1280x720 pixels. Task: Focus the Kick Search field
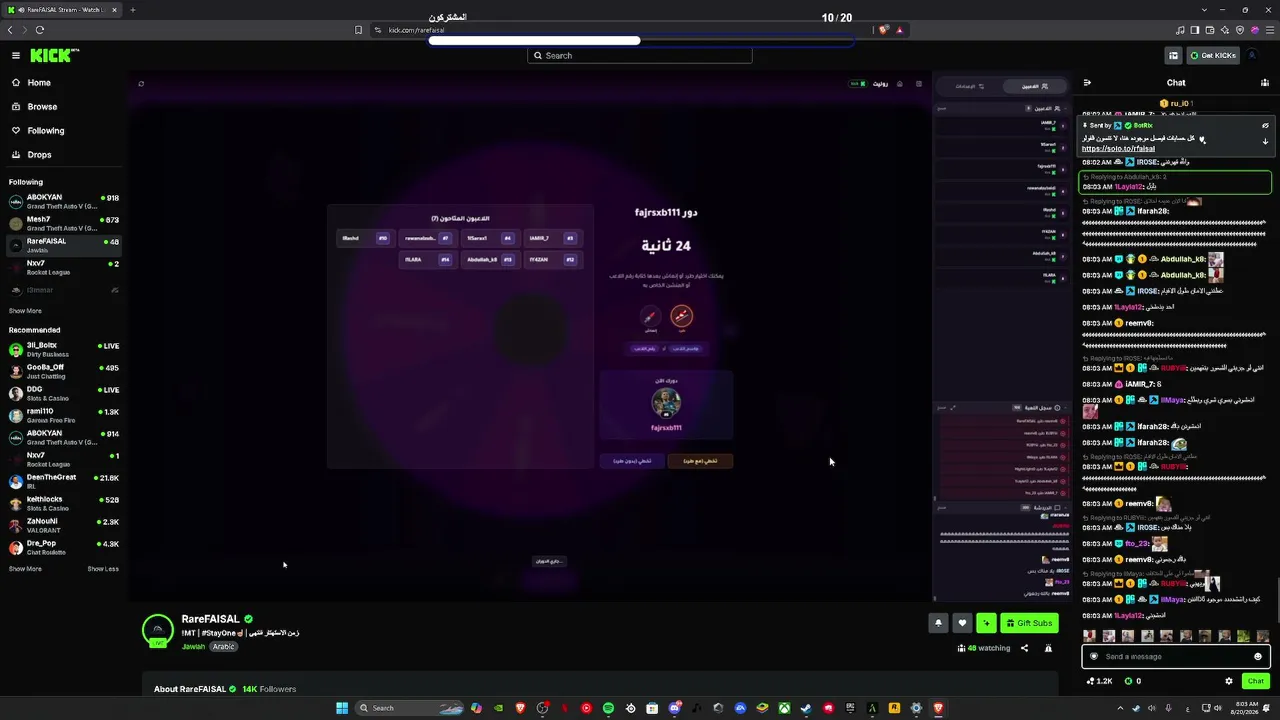coord(640,56)
